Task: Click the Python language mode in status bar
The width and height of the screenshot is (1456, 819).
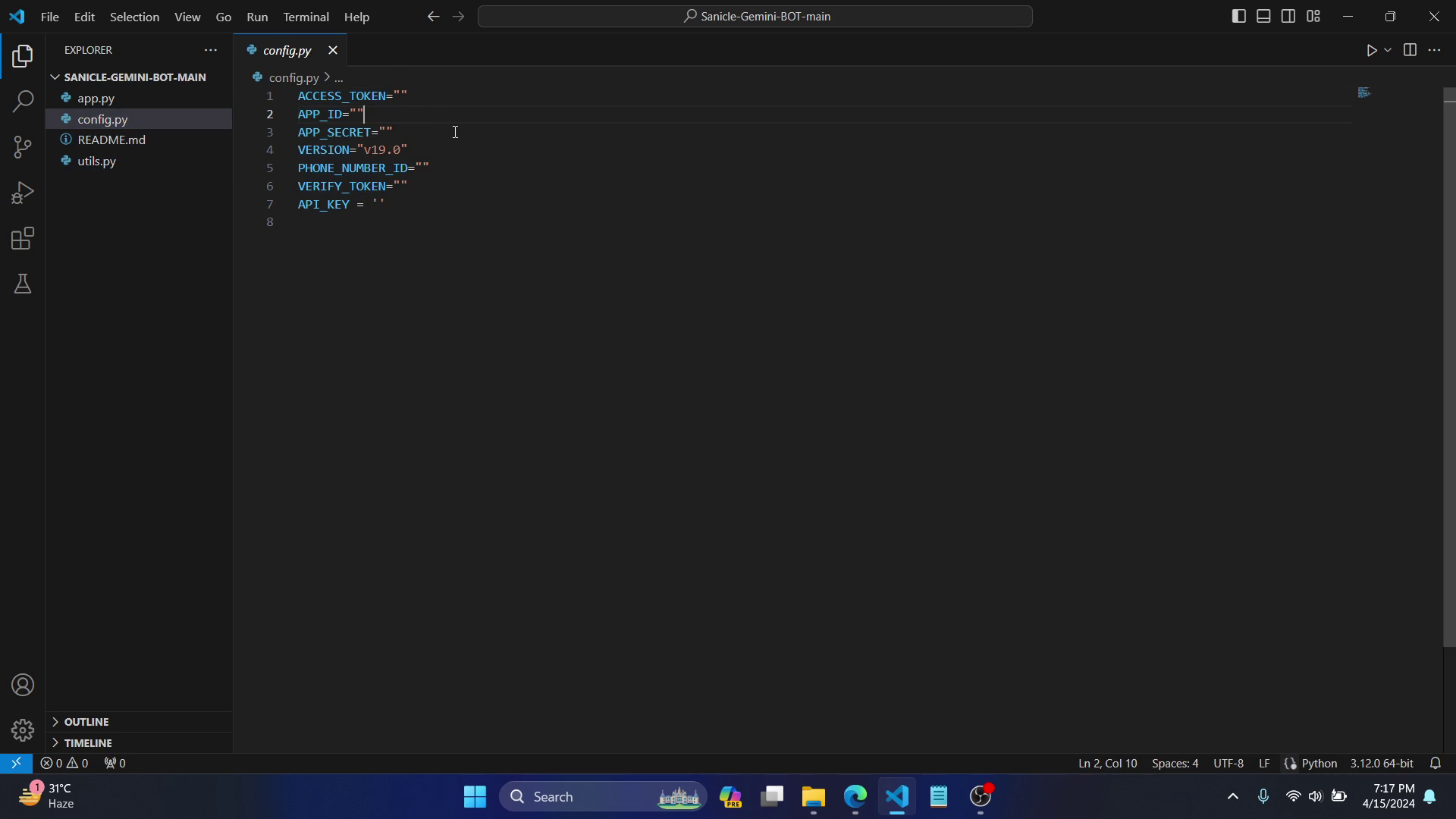Action: [1319, 764]
